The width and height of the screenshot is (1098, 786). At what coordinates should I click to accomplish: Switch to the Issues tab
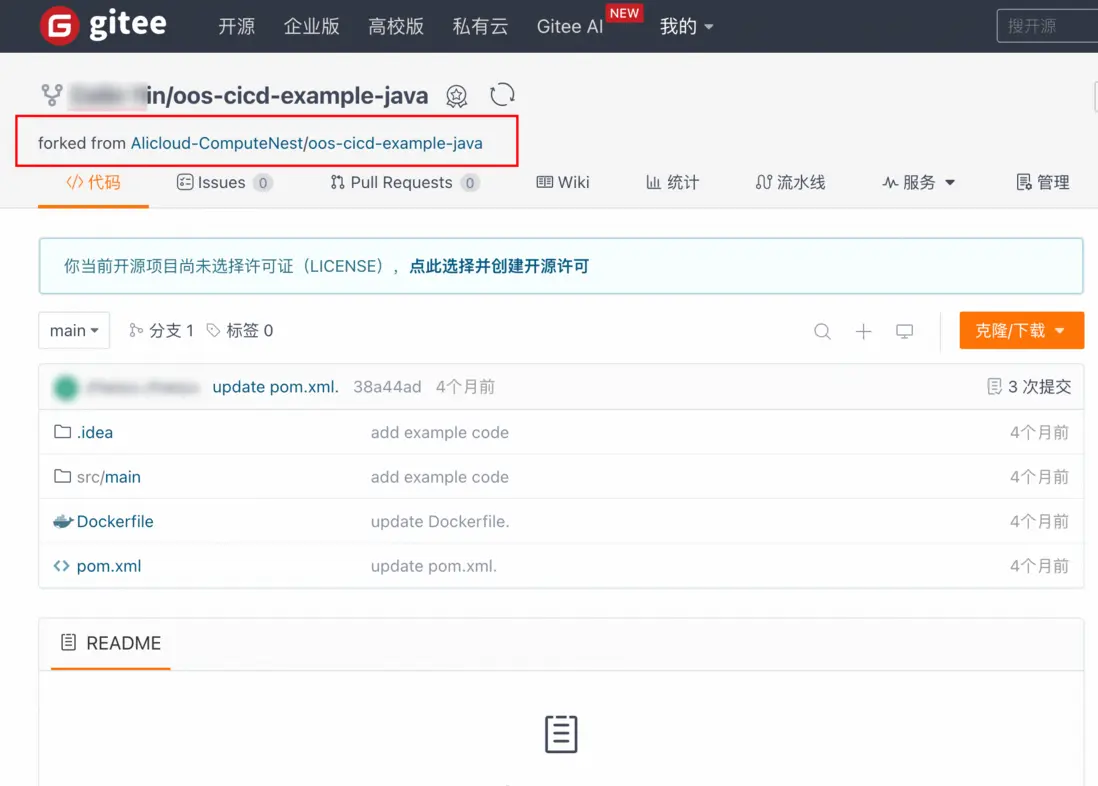coord(224,183)
